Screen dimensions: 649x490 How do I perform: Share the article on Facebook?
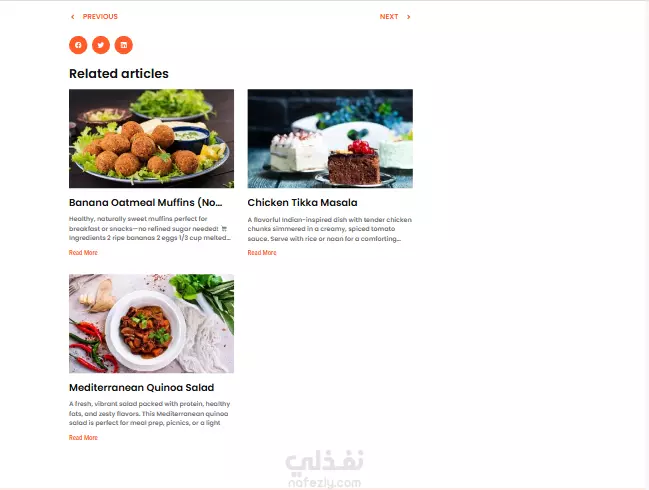click(x=78, y=45)
